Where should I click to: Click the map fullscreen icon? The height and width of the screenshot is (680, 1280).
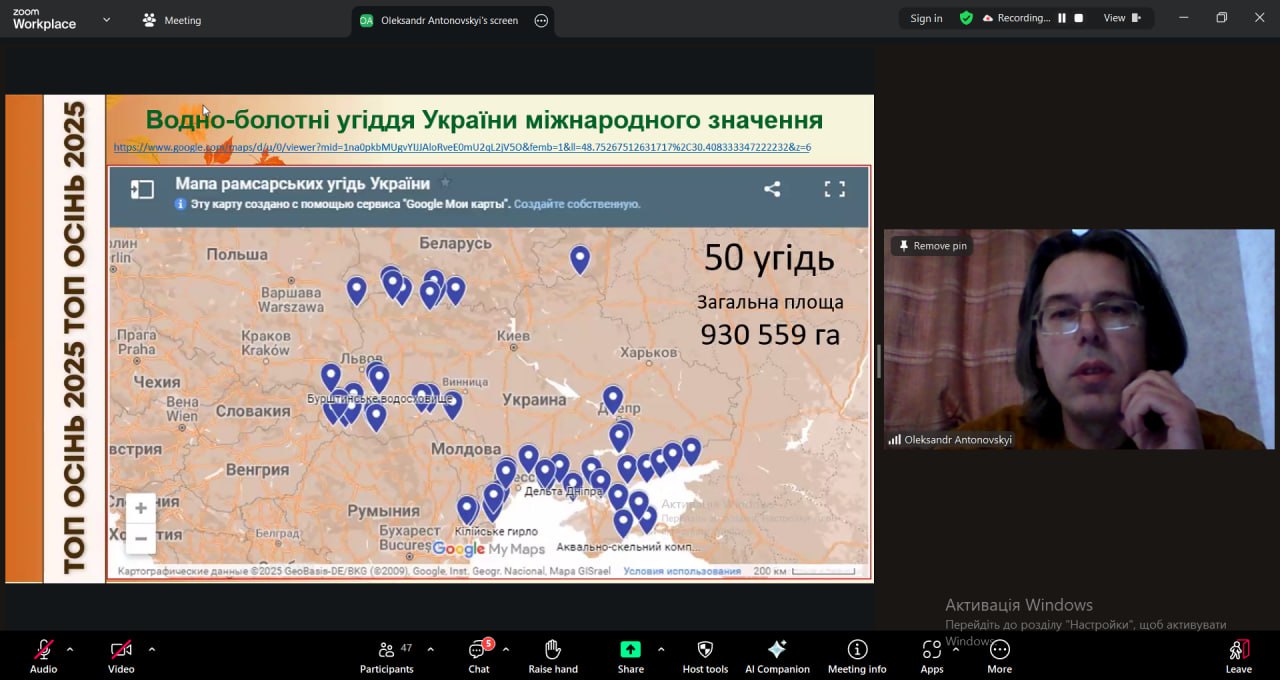point(834,189)
